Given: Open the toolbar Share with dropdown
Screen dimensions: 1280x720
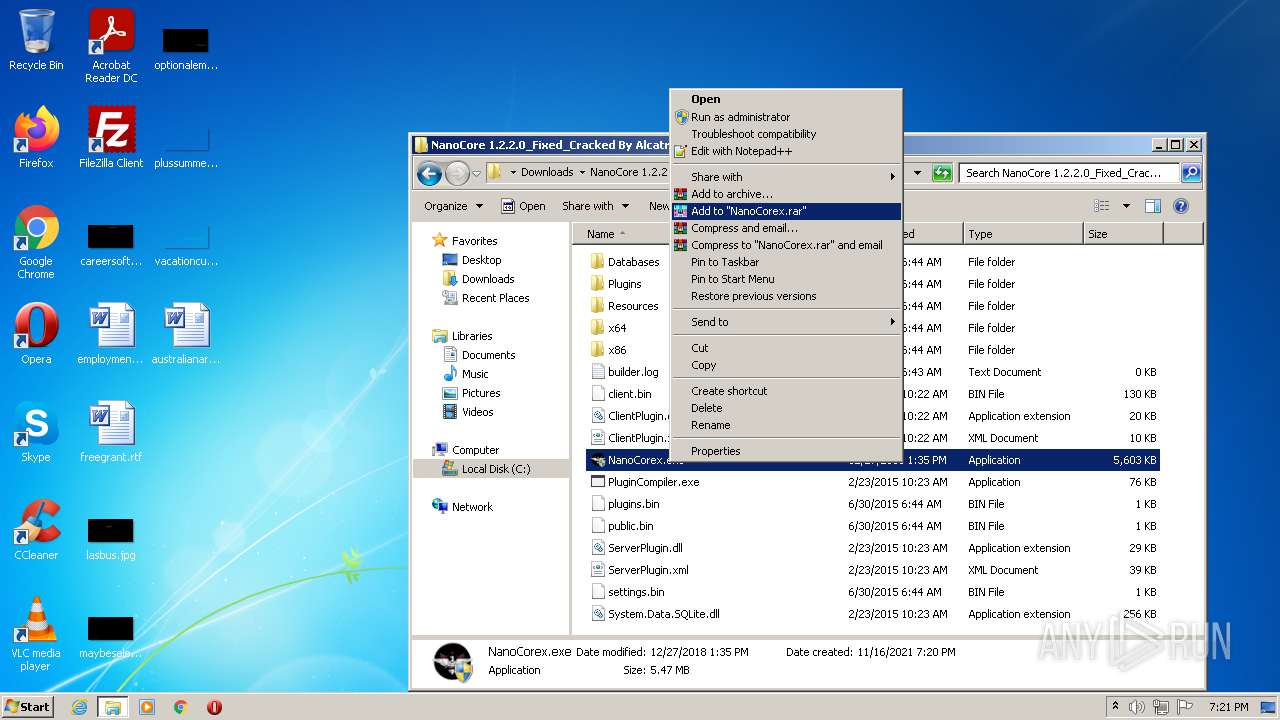Looking at the screenshot, I should 596,206.
